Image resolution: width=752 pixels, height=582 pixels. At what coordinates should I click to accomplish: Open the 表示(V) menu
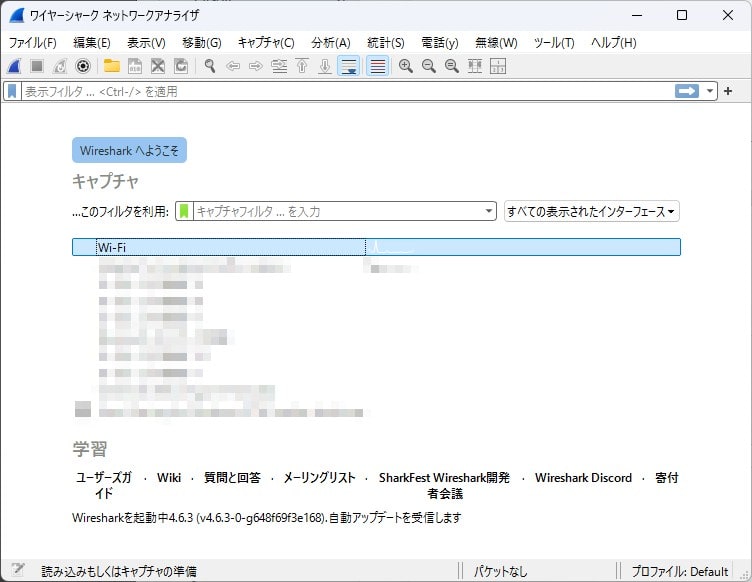(146, 43)
